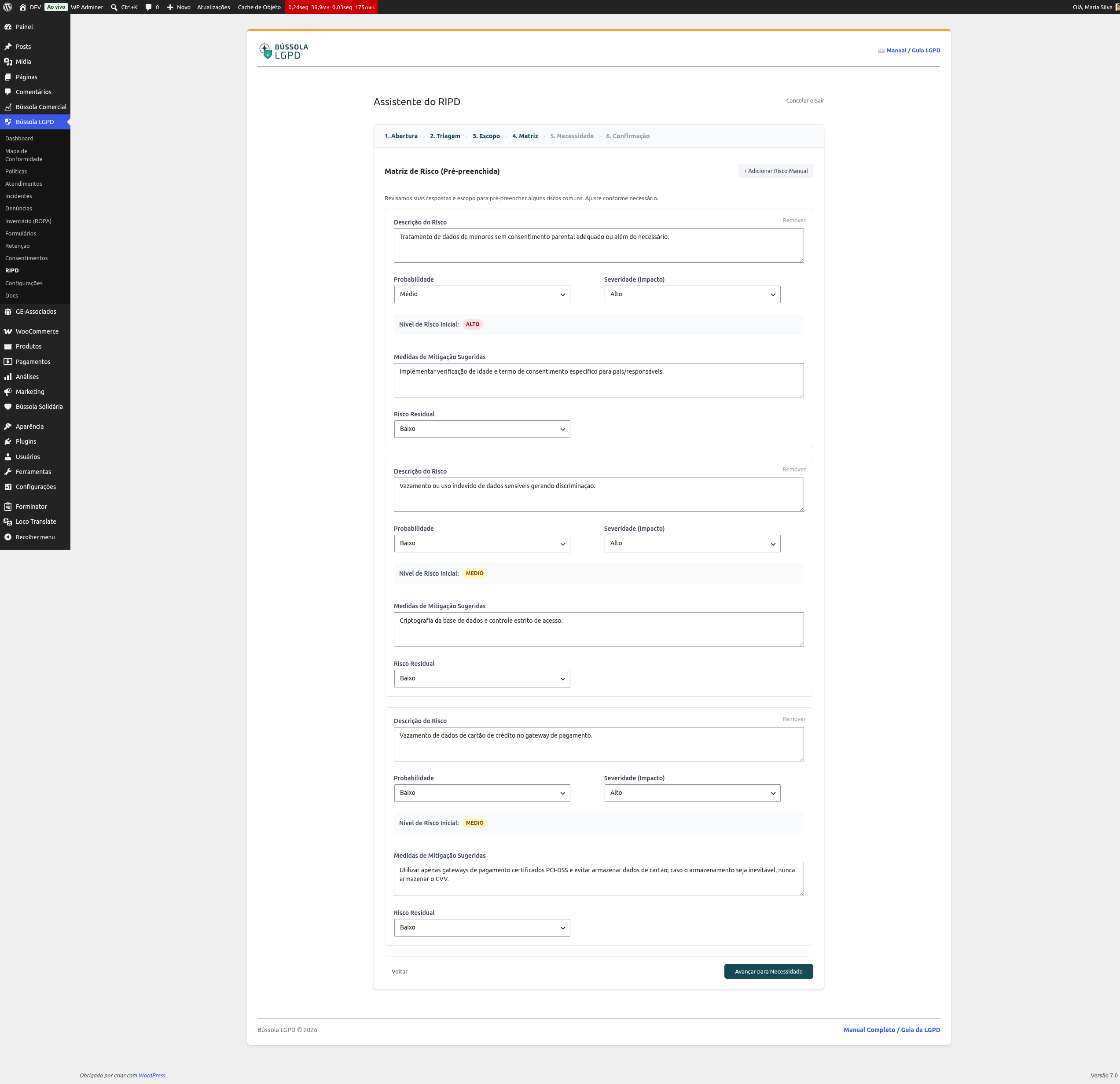Open the DEV site home icon
Screen dimensions: 1120x1084
tap(23, 7)
